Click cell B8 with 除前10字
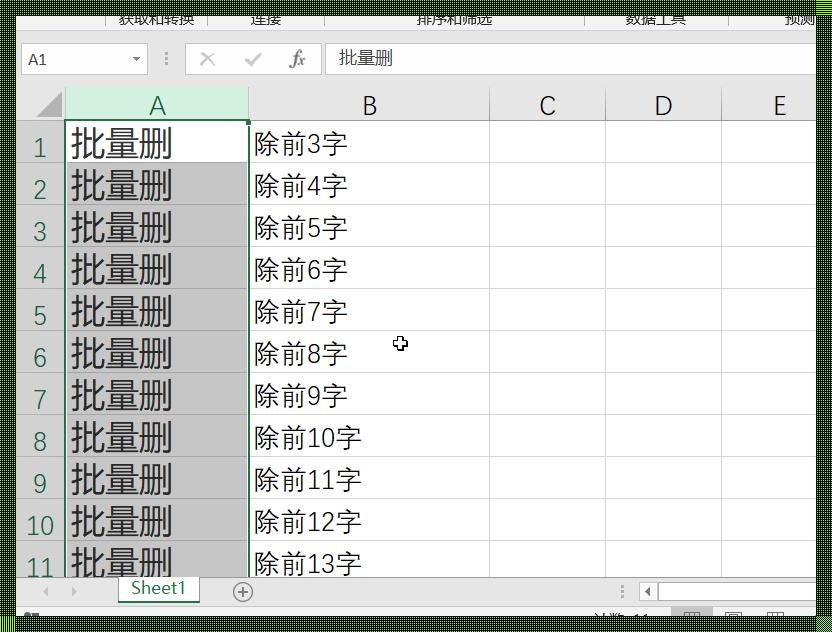The image size is (832, 632). coord(369,436)
